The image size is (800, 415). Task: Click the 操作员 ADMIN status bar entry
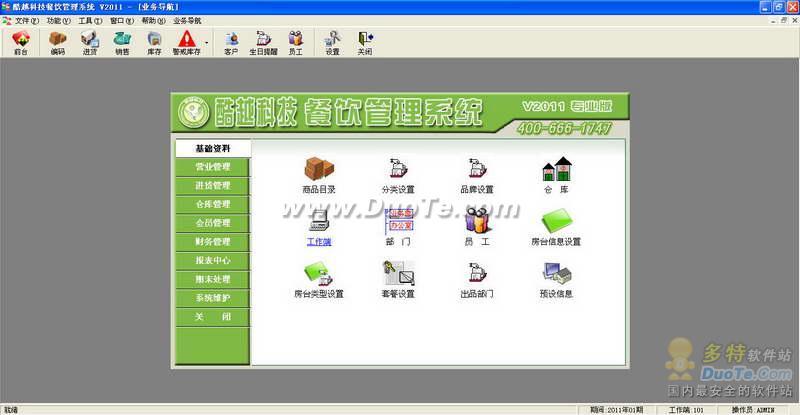(753, 410)
